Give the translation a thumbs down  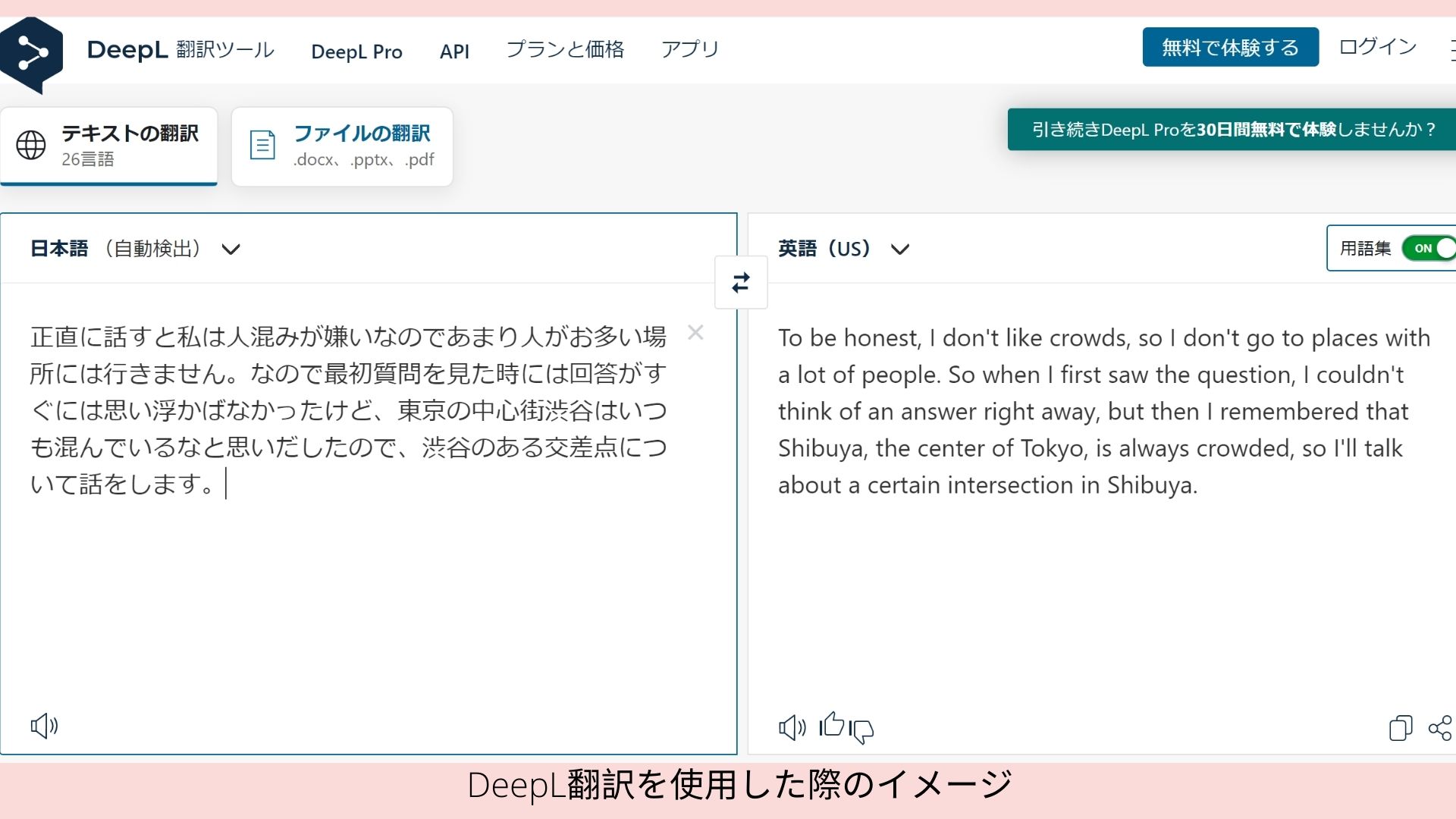(x=861, y=730)
